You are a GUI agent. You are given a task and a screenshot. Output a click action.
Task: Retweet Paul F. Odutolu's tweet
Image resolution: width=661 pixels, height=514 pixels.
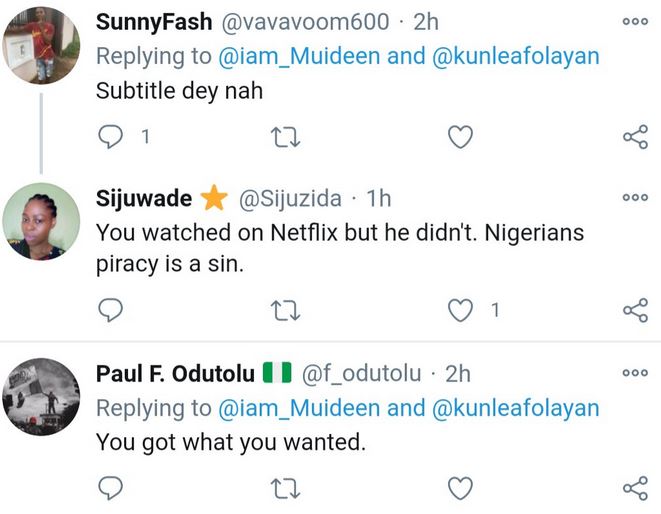coord(285,487)
